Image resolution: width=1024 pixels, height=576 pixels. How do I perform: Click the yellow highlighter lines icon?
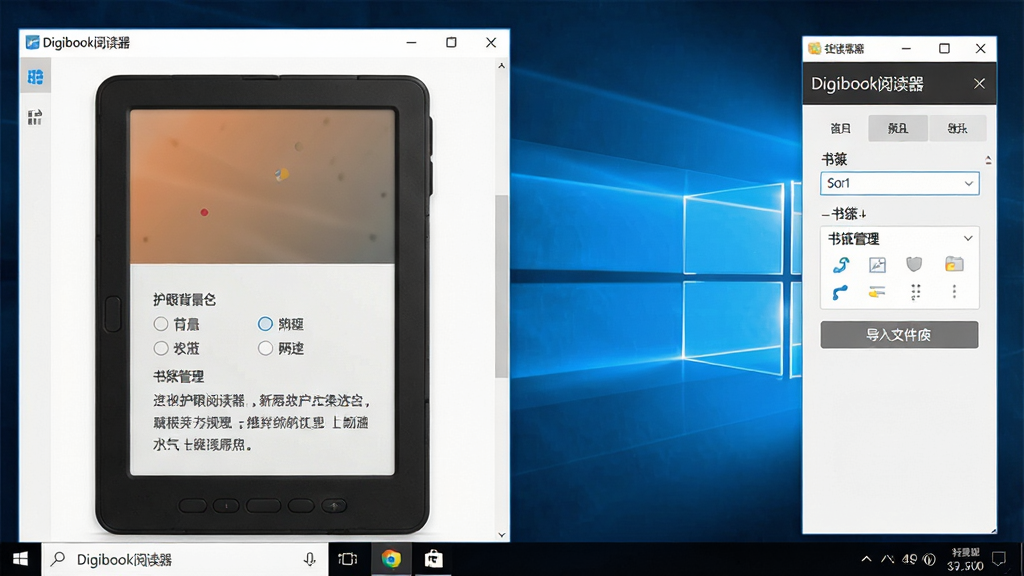tap(877, 292)
